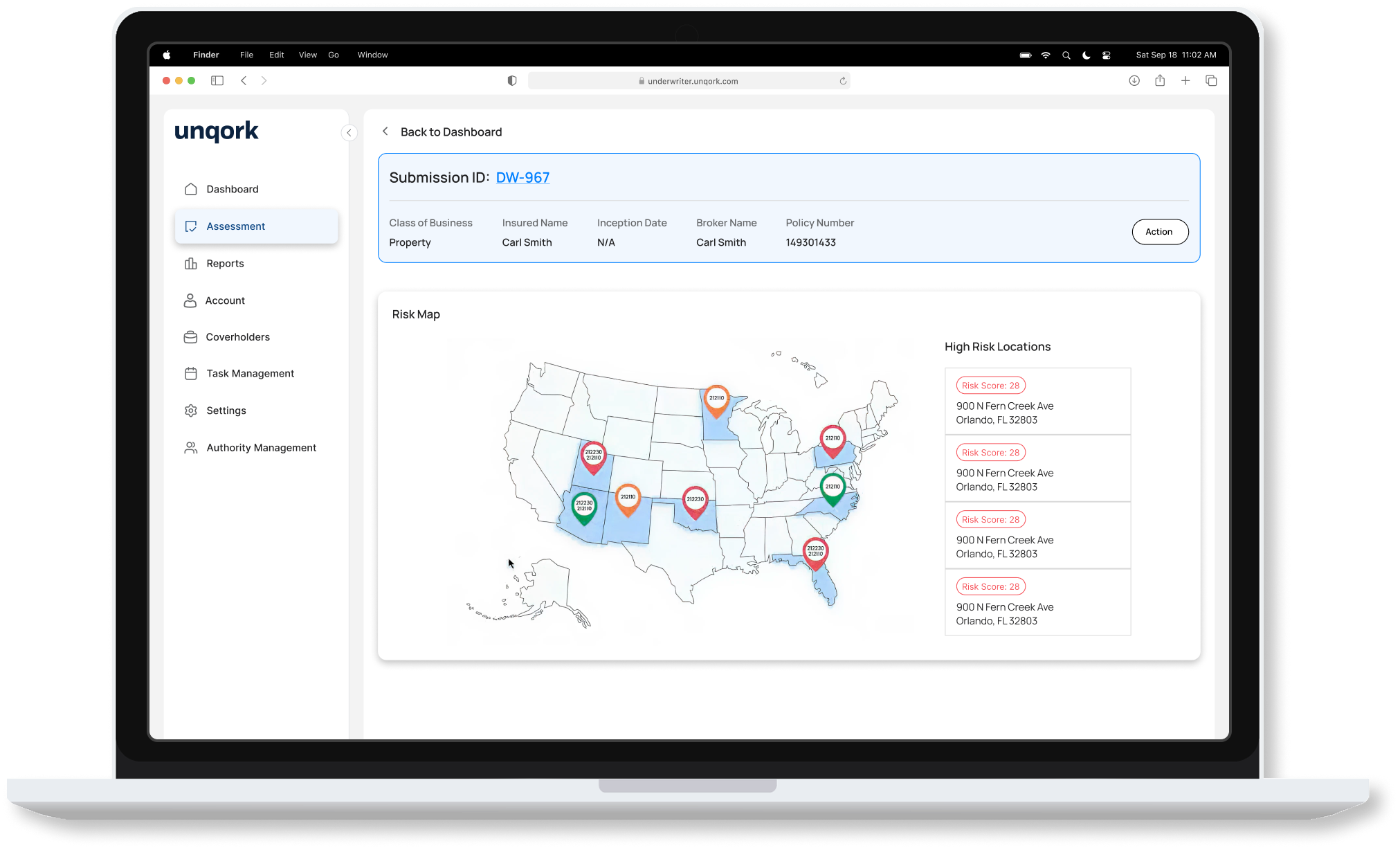
Task: Select the first Risk Score 28 location card
Action: tap(1037, 402)
